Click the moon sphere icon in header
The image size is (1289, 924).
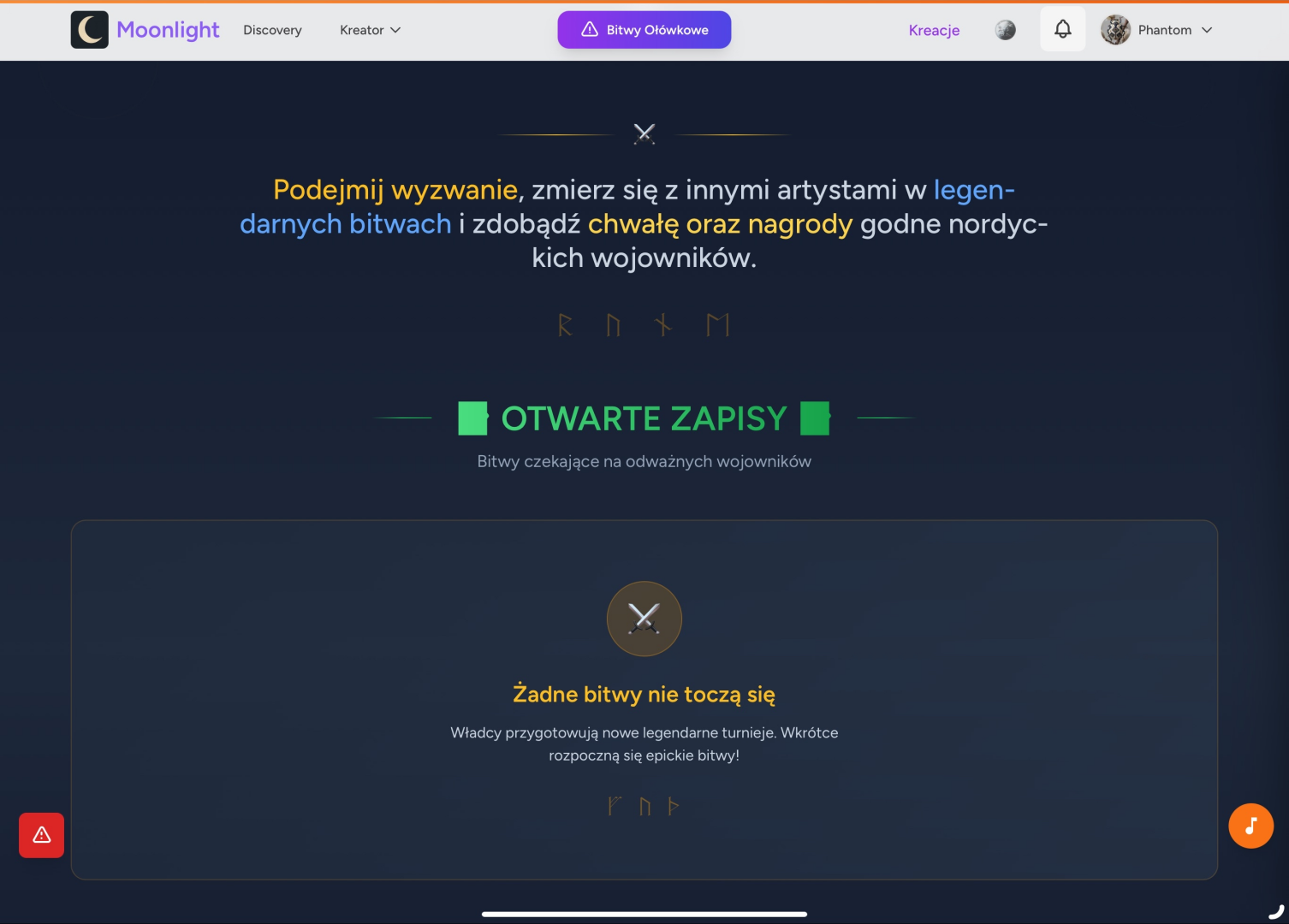coord(1005,30)
